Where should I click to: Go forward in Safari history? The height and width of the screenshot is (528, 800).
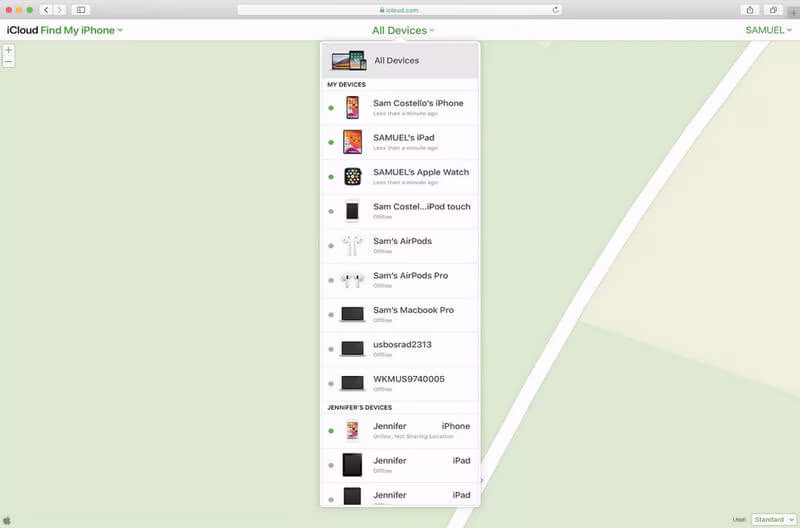60,10
